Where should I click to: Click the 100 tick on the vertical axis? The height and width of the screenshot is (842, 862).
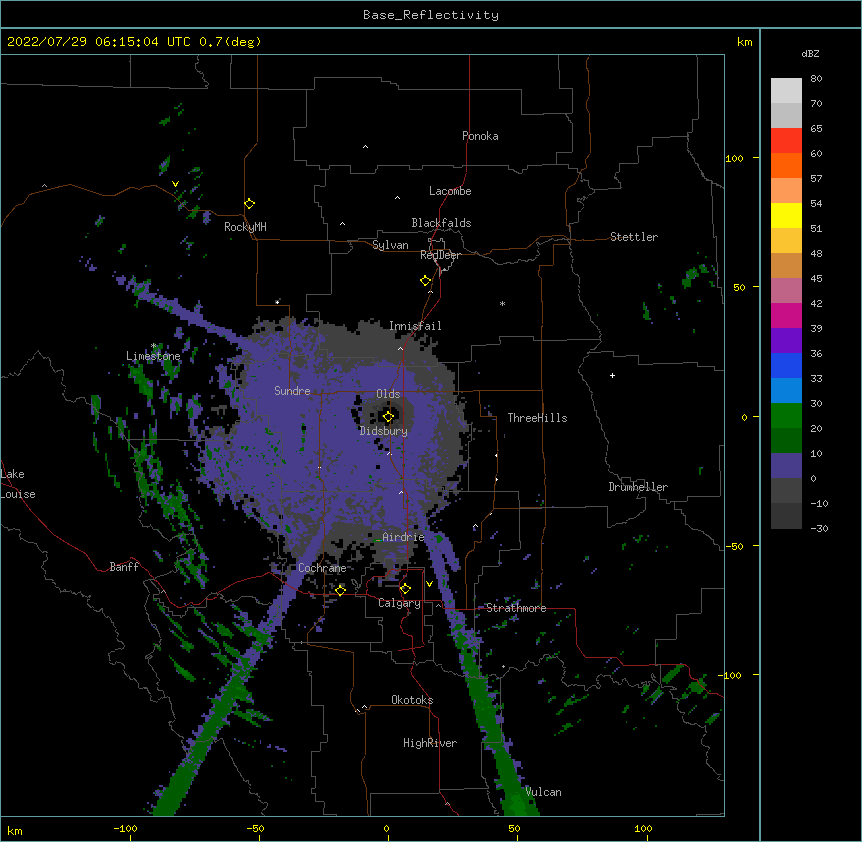point(734,158)
